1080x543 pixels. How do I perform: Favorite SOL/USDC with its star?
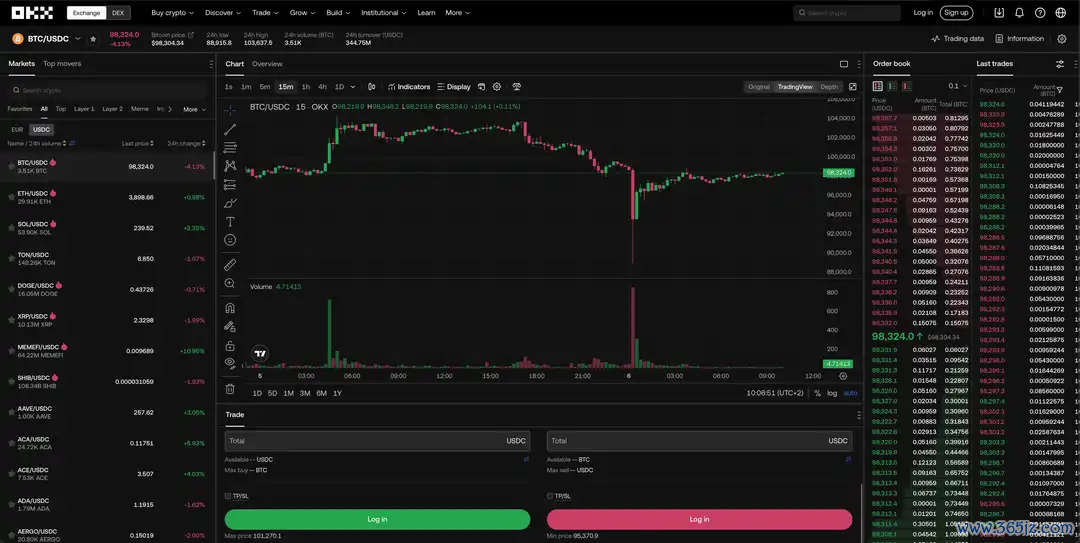(11, 228)
